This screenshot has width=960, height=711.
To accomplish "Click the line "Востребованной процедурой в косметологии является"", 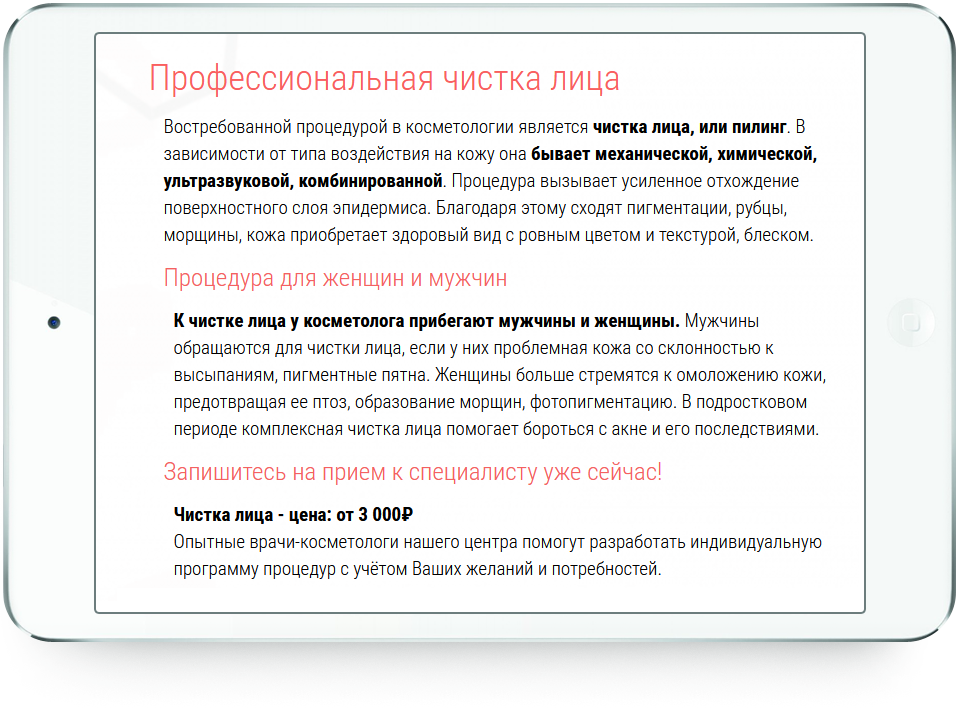I will pyautogui.click(x=376, y=127).
